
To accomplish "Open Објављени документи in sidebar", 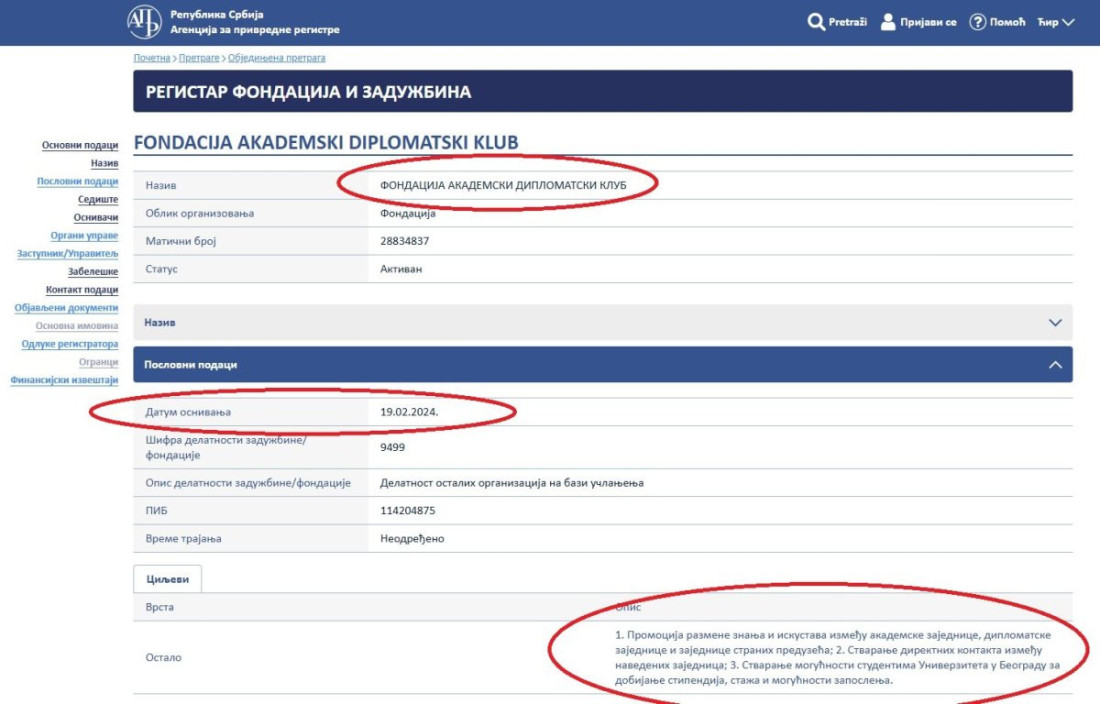I will point(66,308).
